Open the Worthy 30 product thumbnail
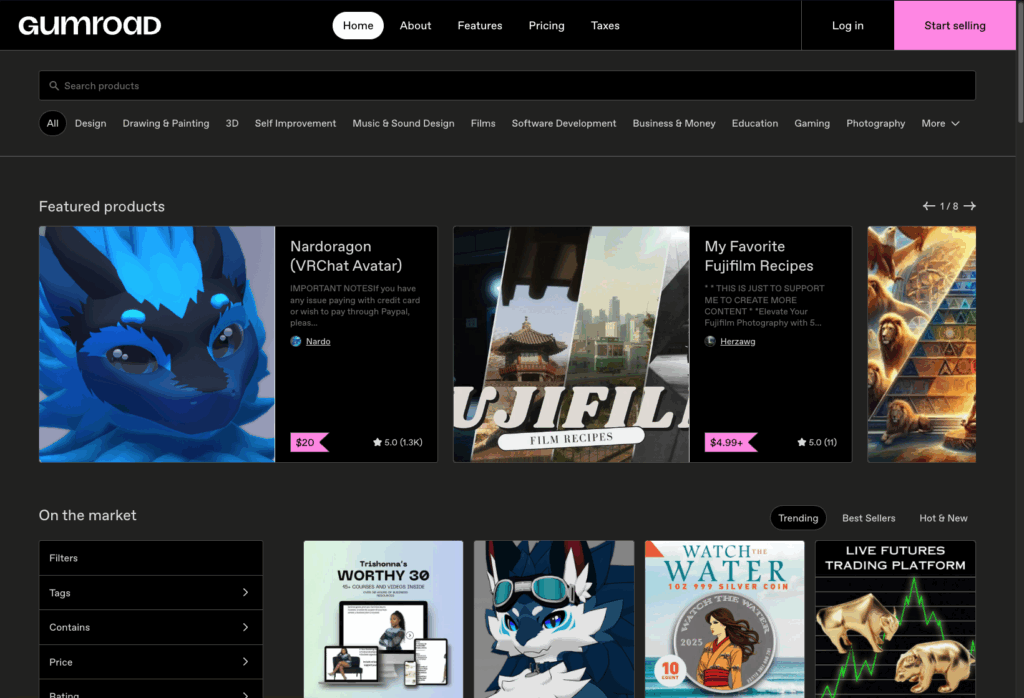This screenshot has height=698, width=1024. [x=383, y=619]
